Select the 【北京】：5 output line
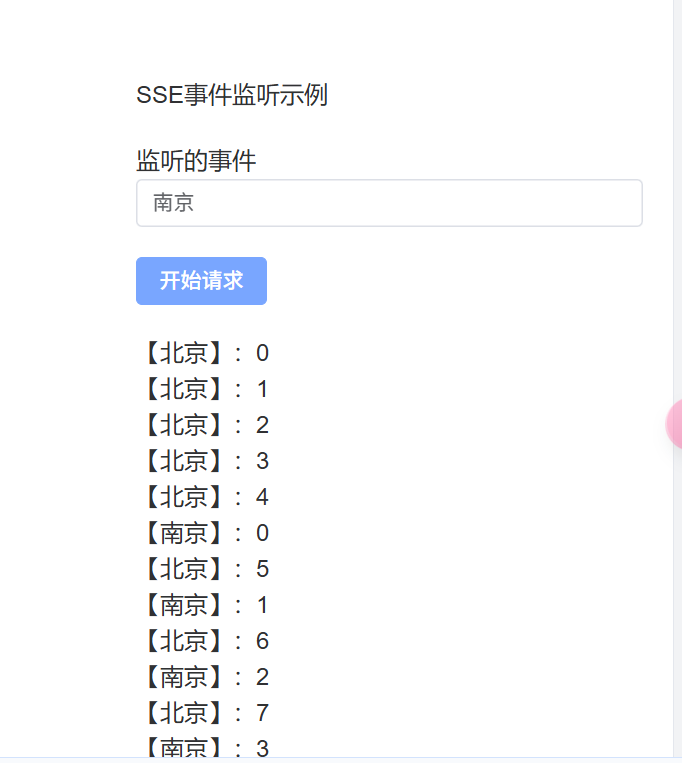The image size is (682, 763). [x=206, y=569]
